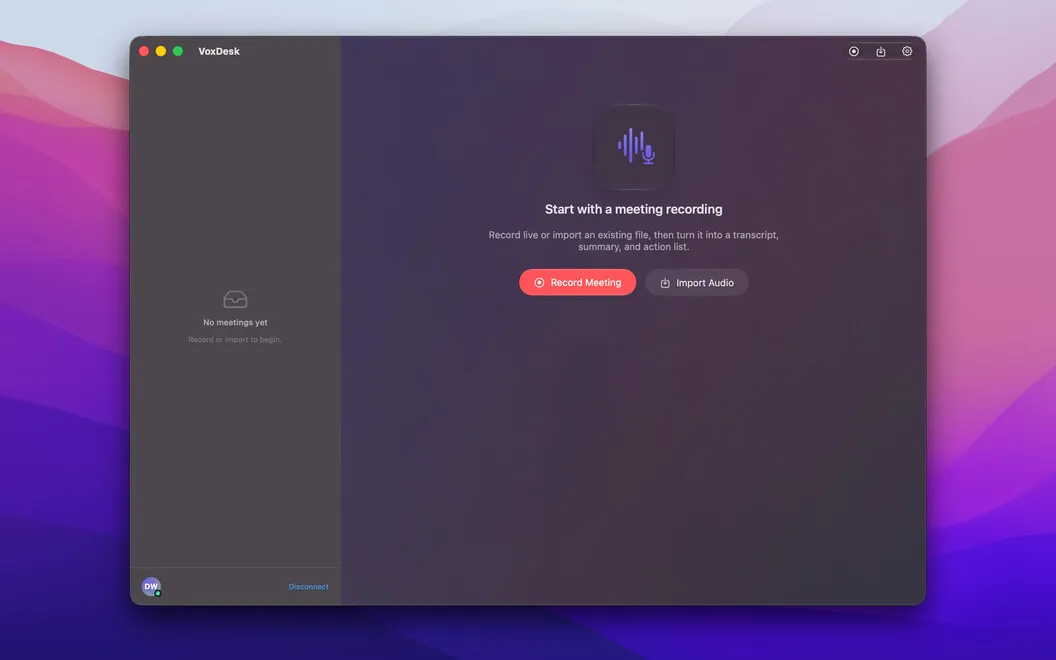Click the VoxDesk window title
The height and width of the screenshot is (660, 1056).
point(219,51)
